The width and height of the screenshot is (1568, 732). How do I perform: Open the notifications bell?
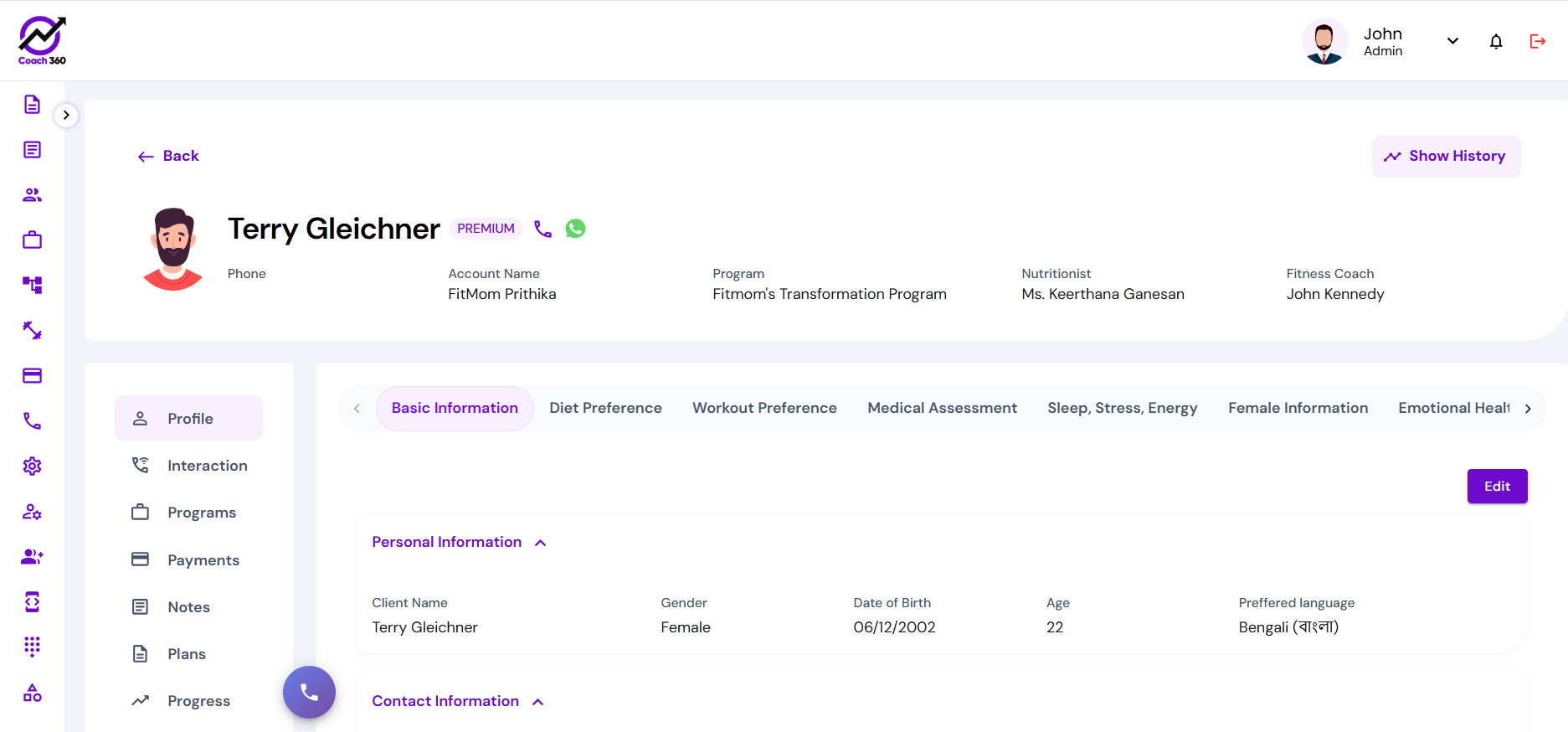pyautogui.click(x=1496, y=41)
